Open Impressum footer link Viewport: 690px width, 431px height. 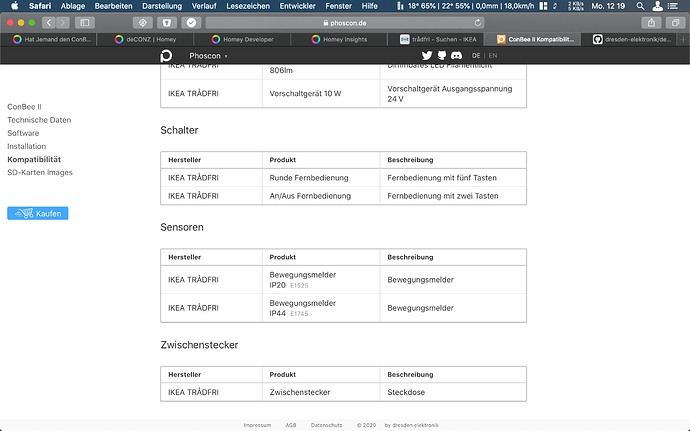(257, 425)
